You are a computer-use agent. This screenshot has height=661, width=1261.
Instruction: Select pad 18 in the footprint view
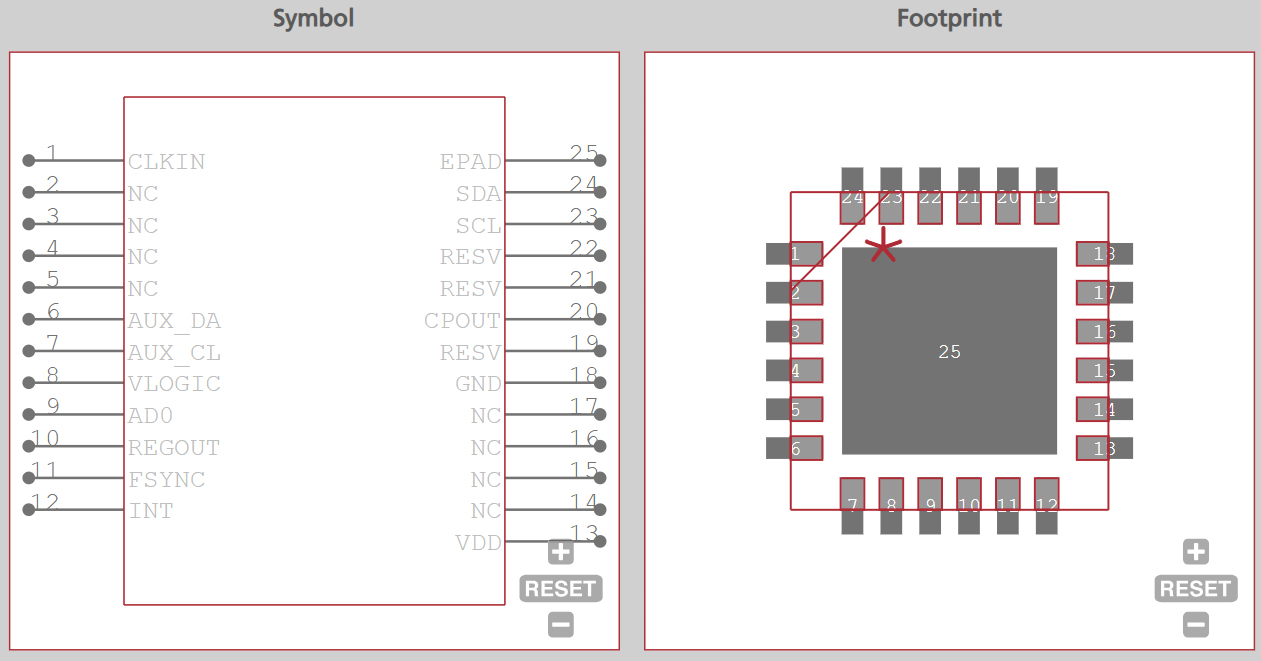click(x=1104, y=254)
